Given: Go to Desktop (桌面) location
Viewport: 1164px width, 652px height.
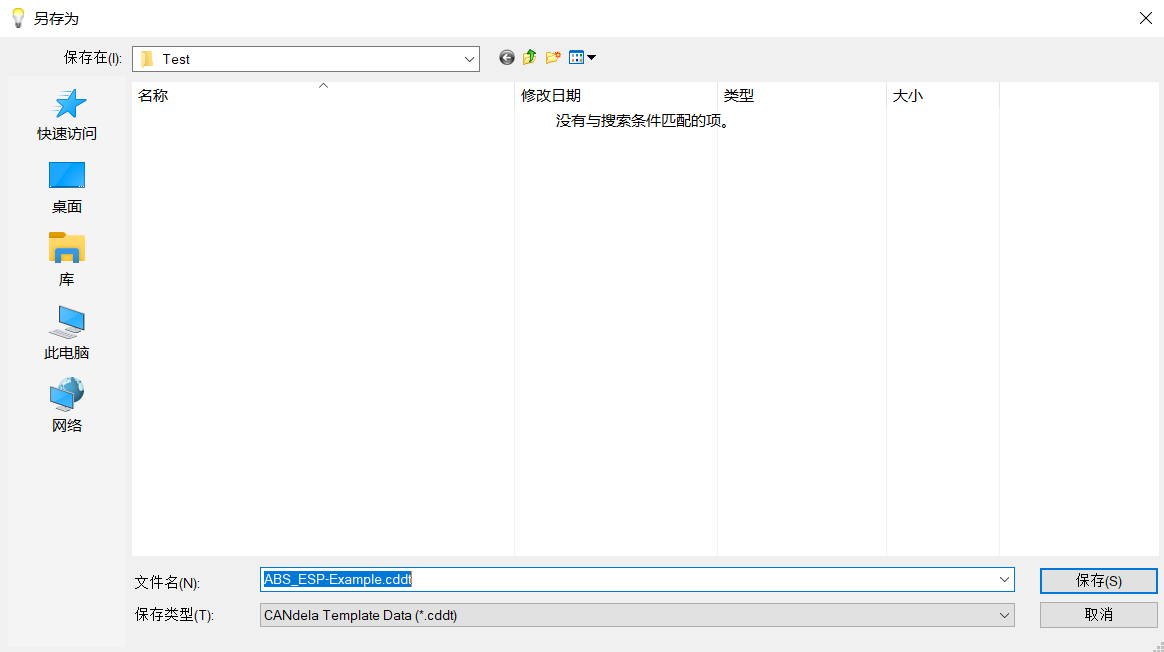Looking at the screenshot, I should [67, 188].
